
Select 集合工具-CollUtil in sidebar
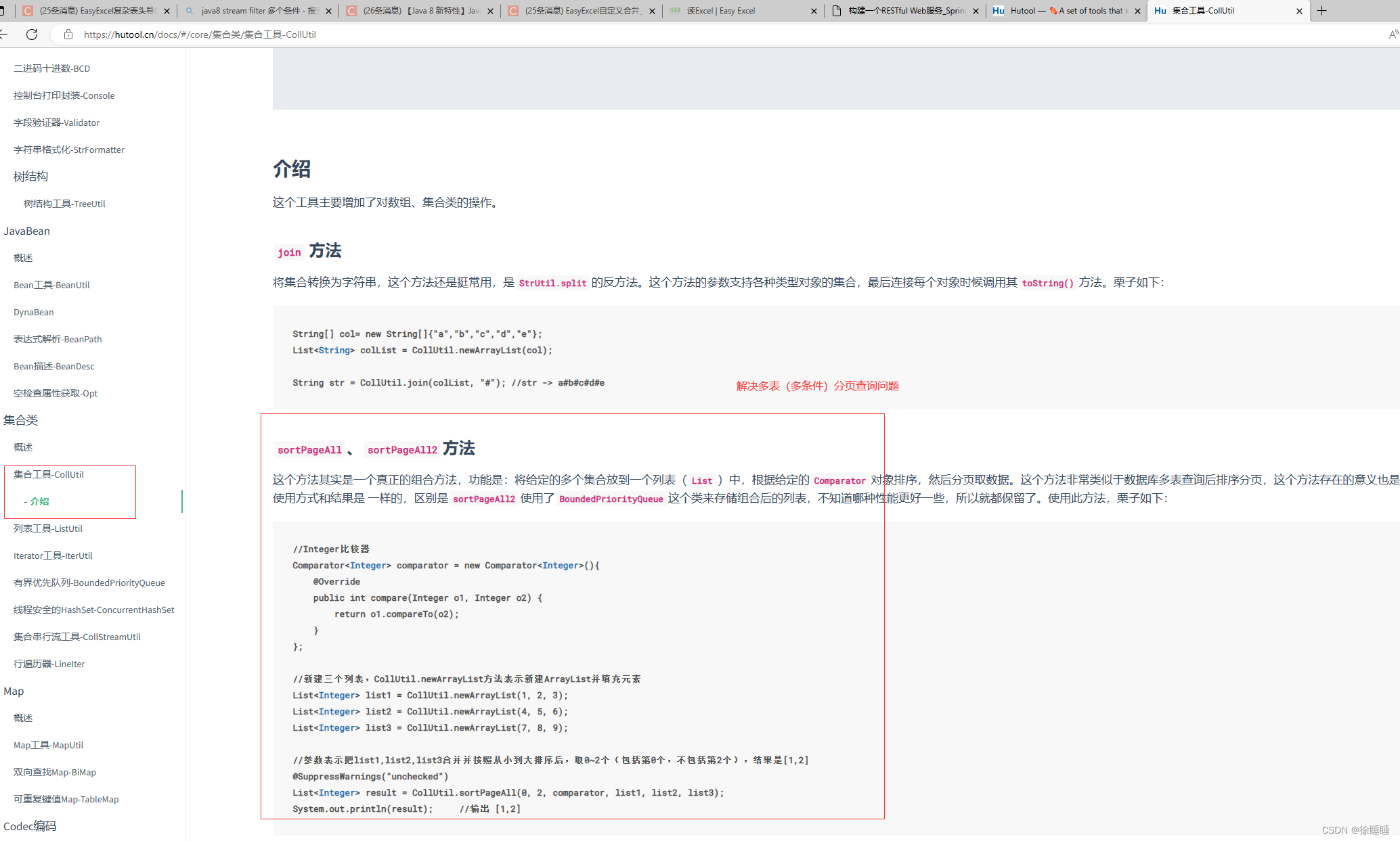[x=49, y=474]
